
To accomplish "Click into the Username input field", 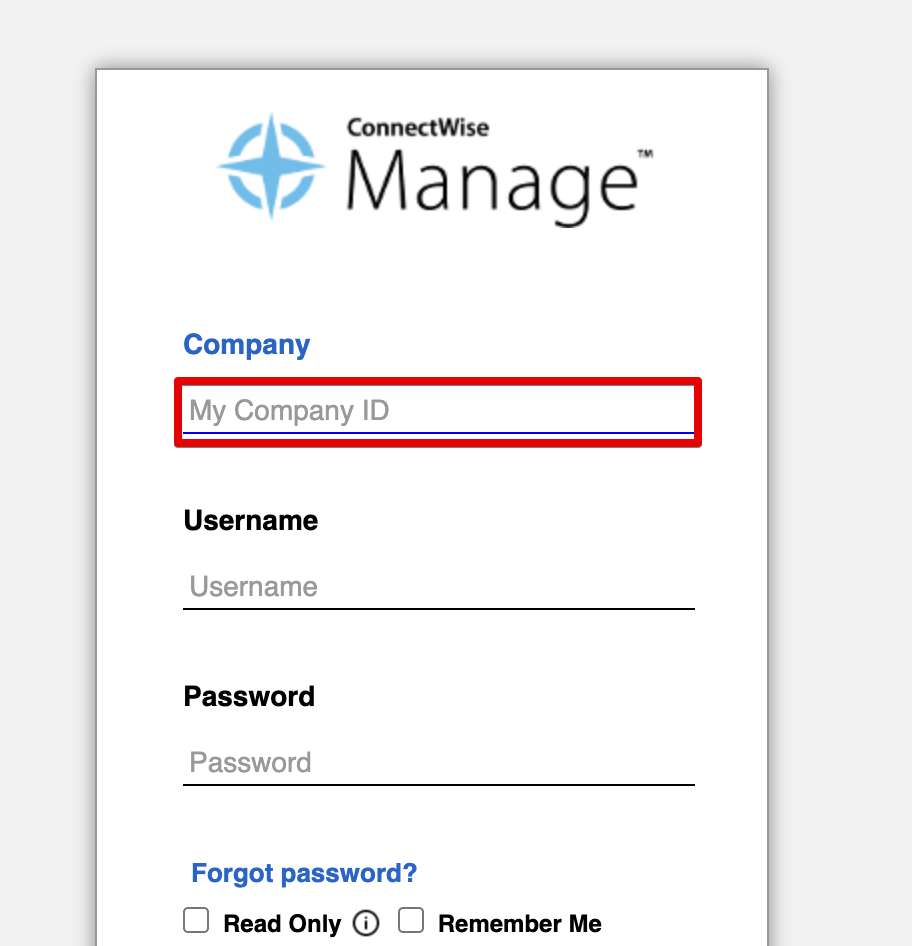I will pyautogui.click(x=438, y=586).
